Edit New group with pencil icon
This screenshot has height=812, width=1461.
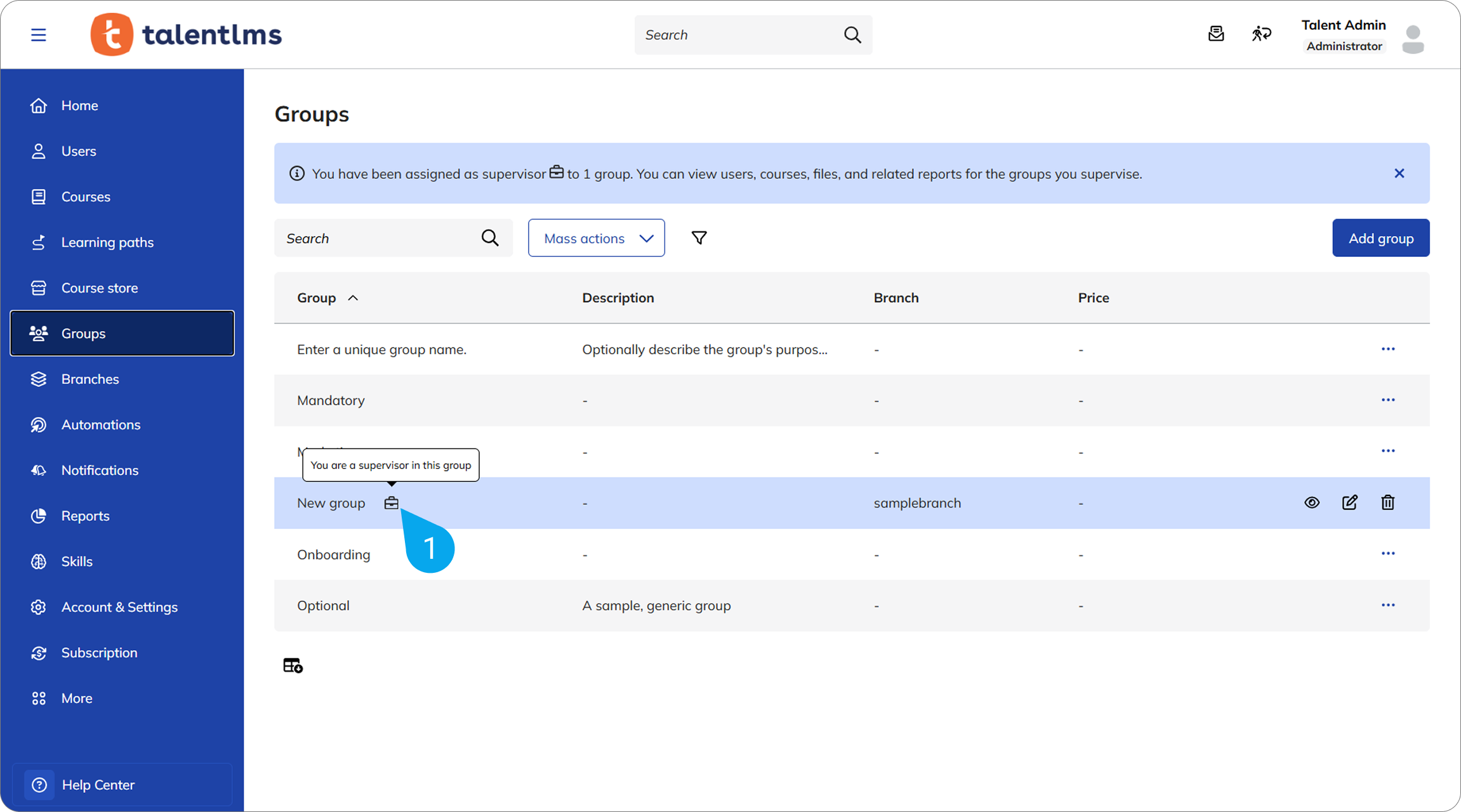coord(1350,502)
